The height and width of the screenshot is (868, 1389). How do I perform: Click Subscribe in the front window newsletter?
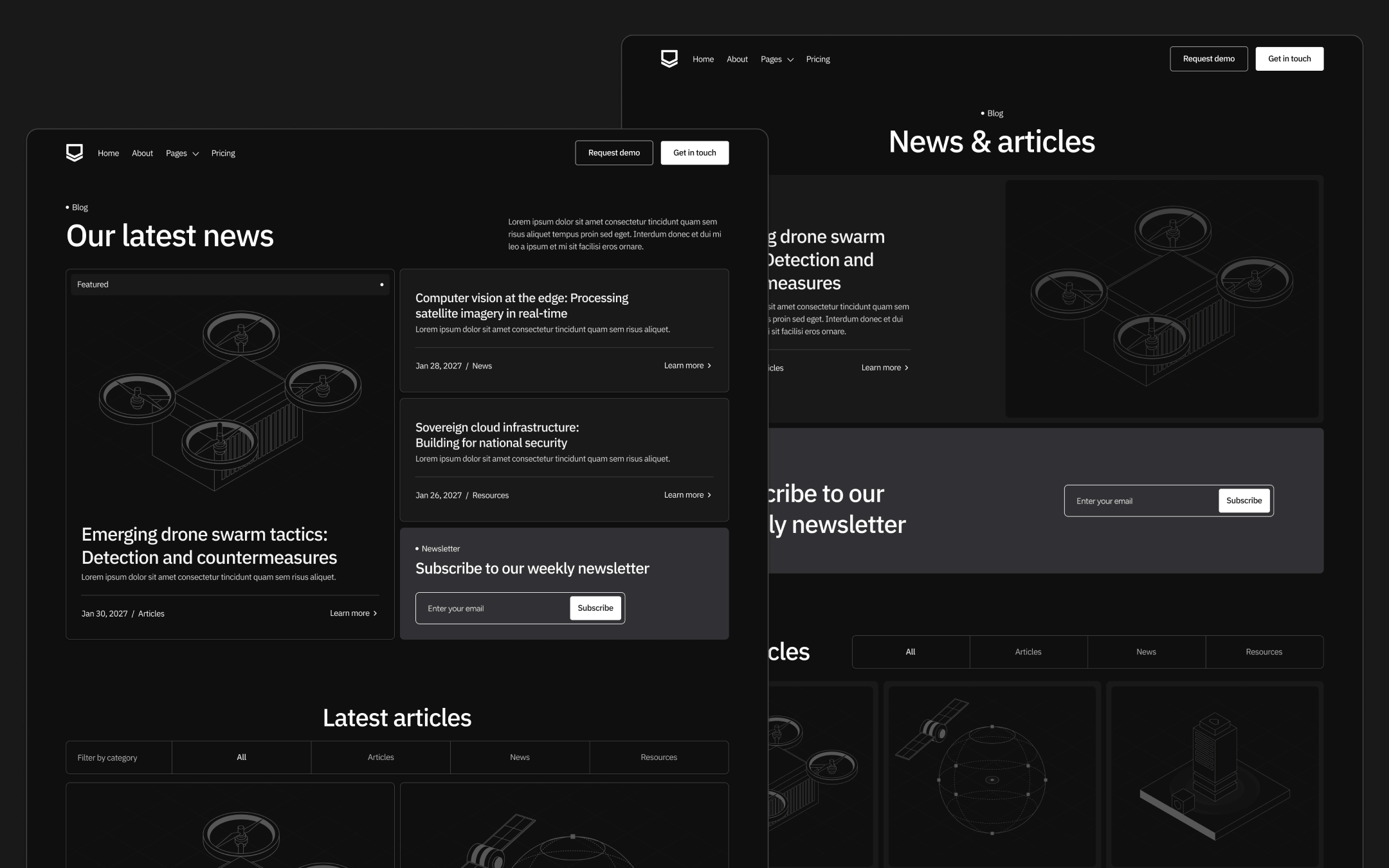(595, 608)
